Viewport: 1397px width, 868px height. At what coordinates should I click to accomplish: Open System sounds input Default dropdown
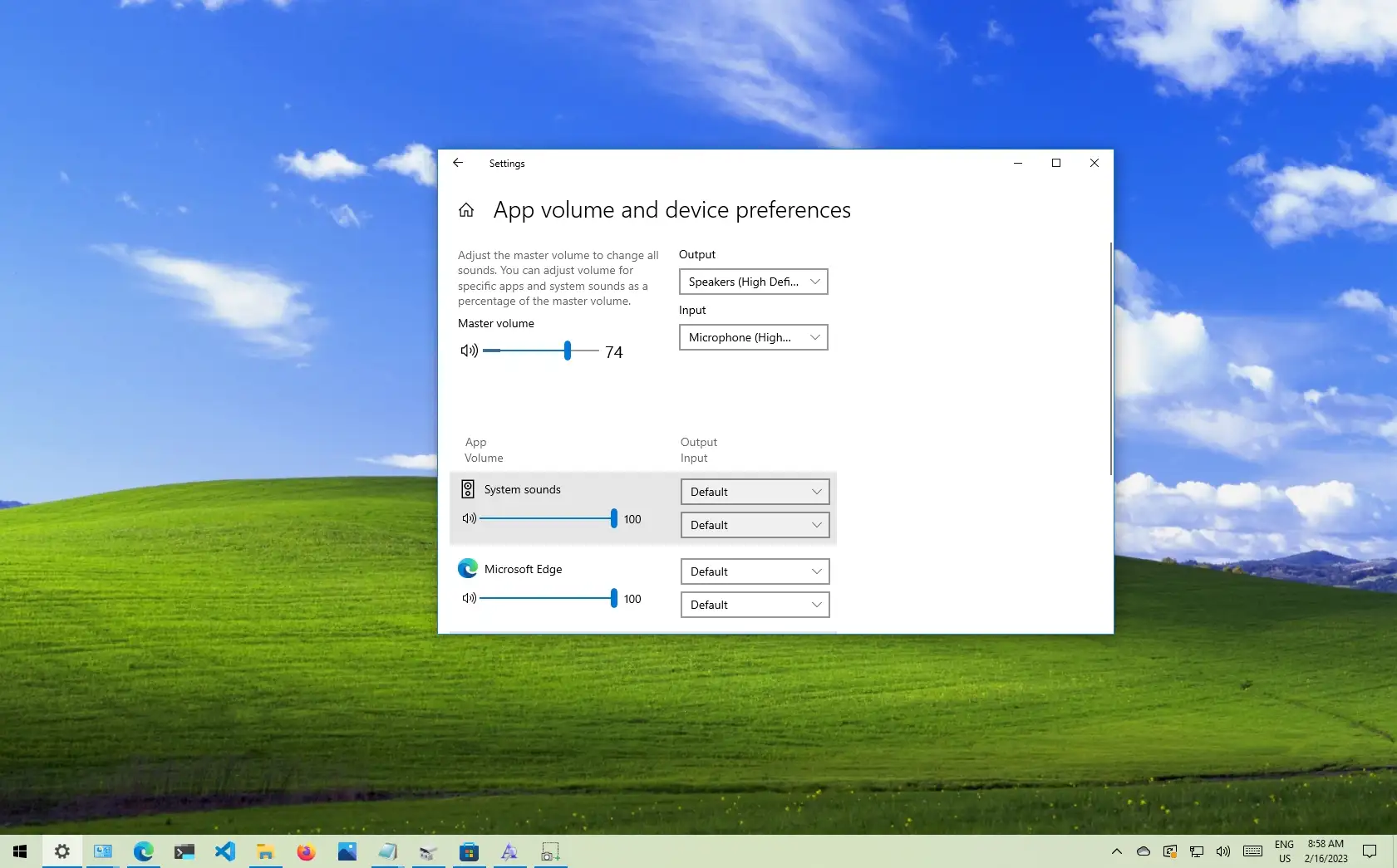[755, 525]
